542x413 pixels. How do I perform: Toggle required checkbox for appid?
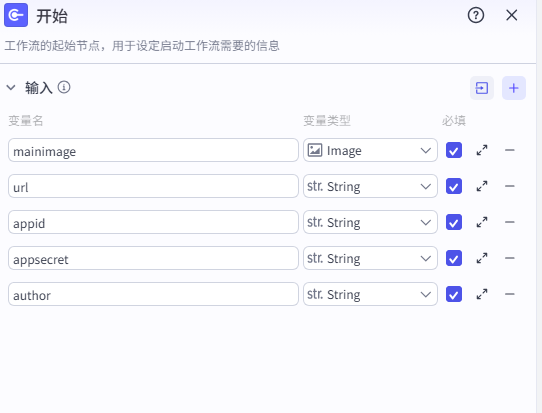pos(454,222)
